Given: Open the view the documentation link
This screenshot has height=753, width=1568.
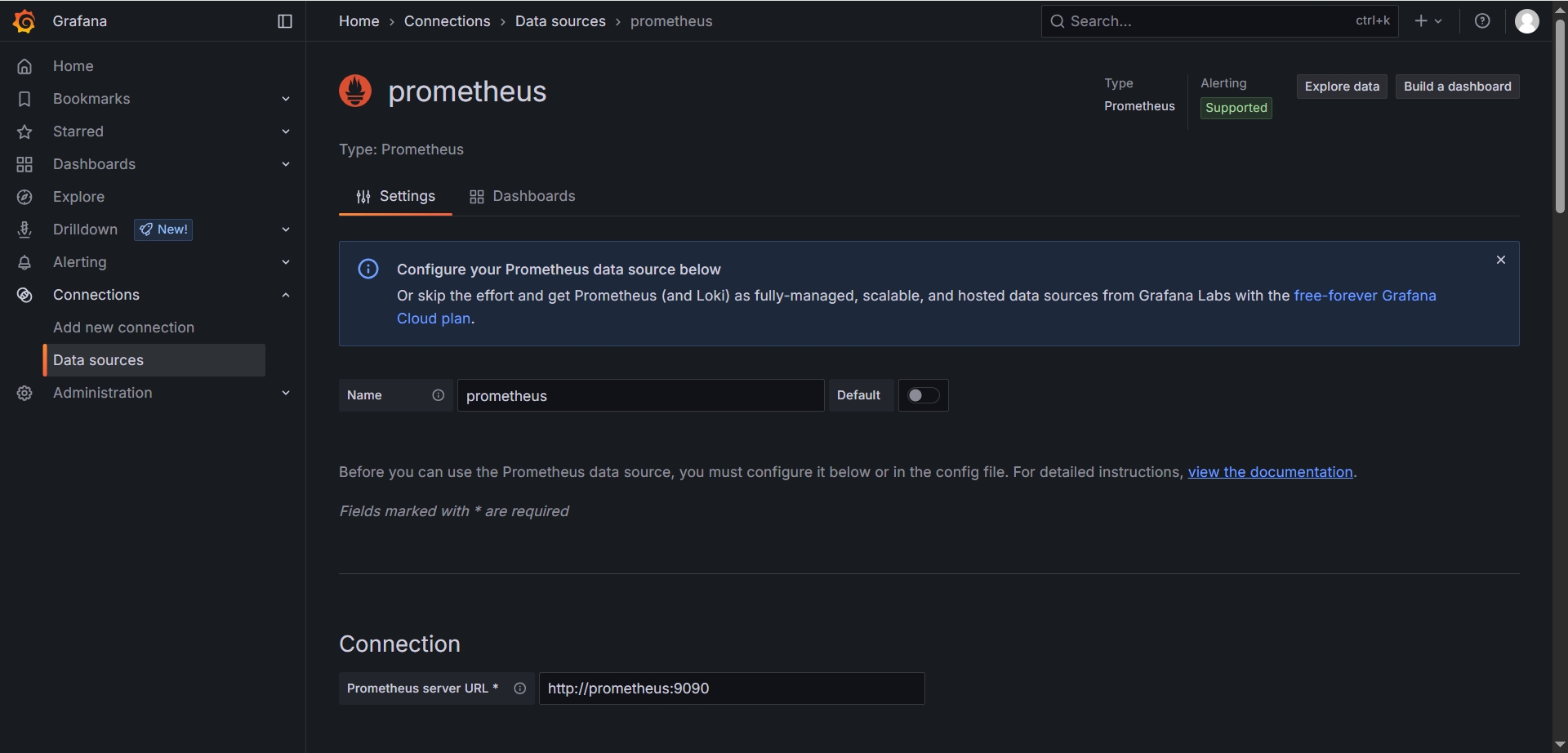Looking at the screenshot, I should [1270, 472].
